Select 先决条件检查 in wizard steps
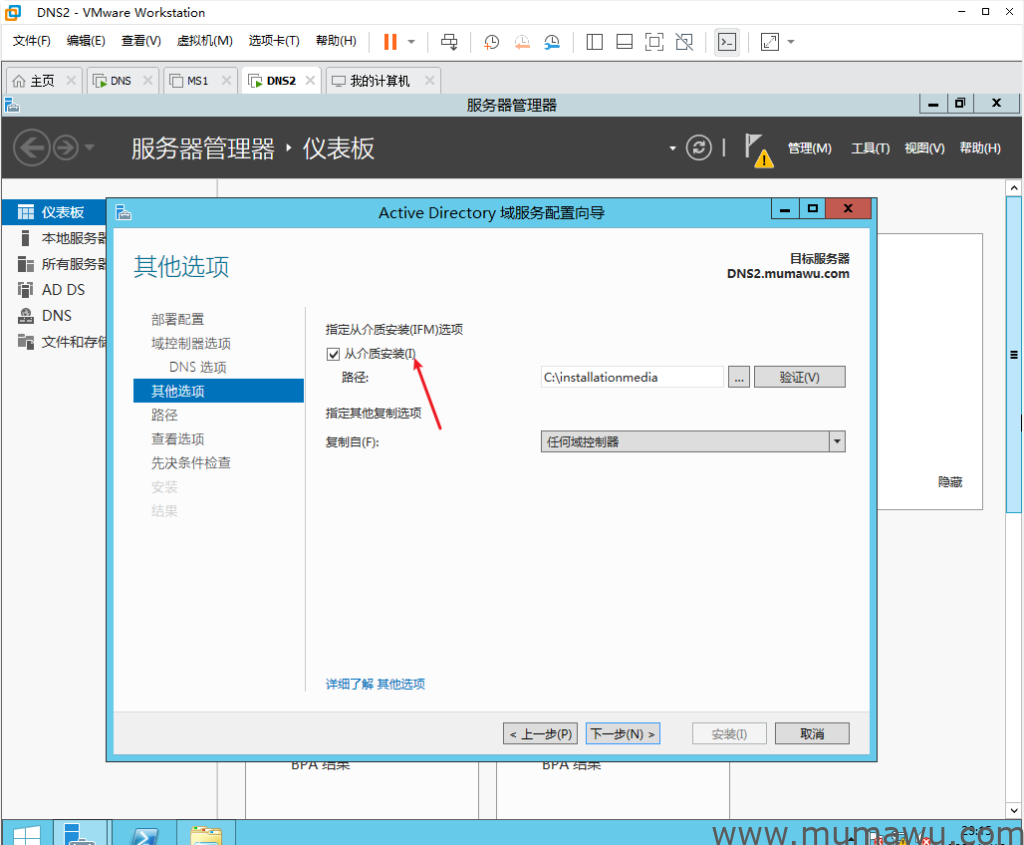The width and height of the screenshot is (1024, 845). 191,463
